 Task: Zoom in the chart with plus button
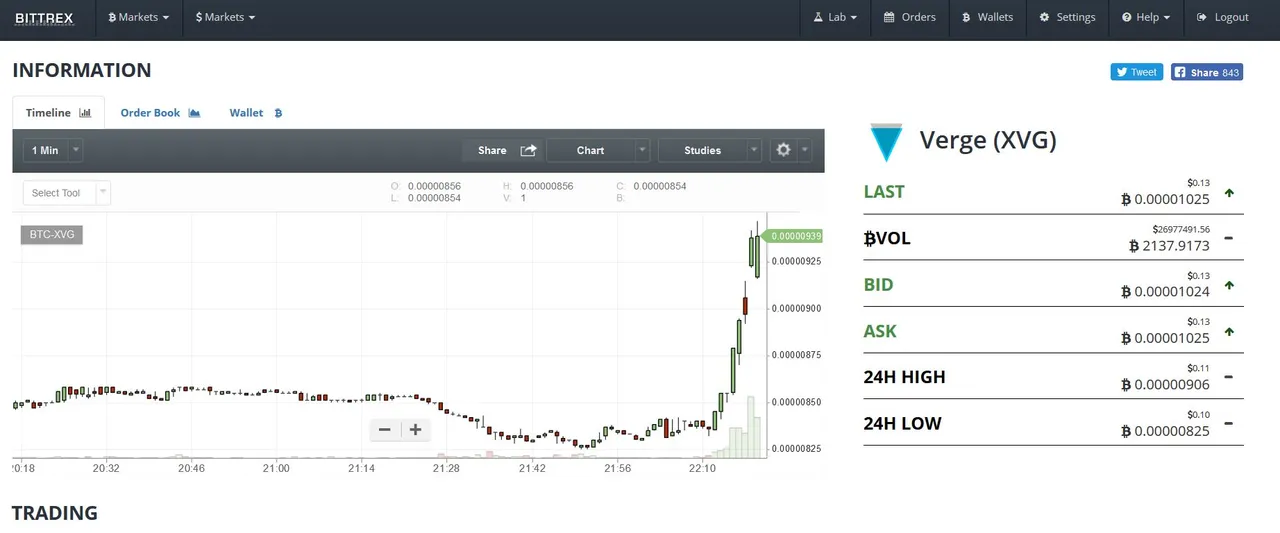(x=416, y=430)
